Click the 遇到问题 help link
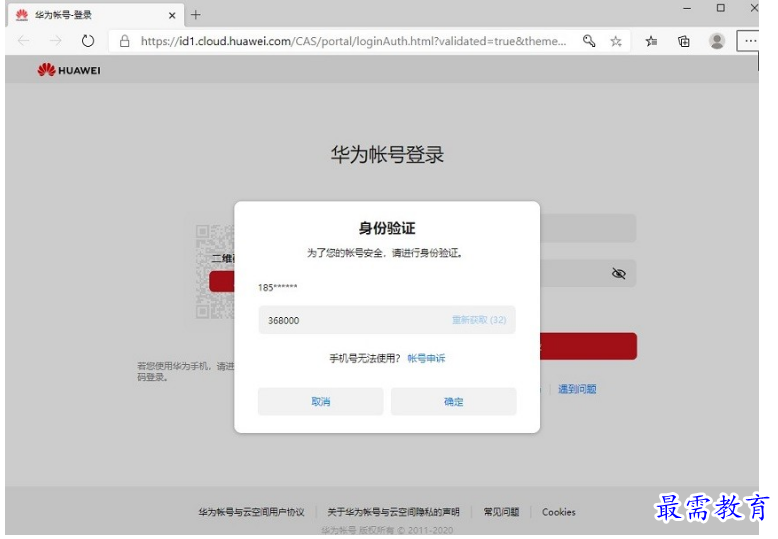 577,389
